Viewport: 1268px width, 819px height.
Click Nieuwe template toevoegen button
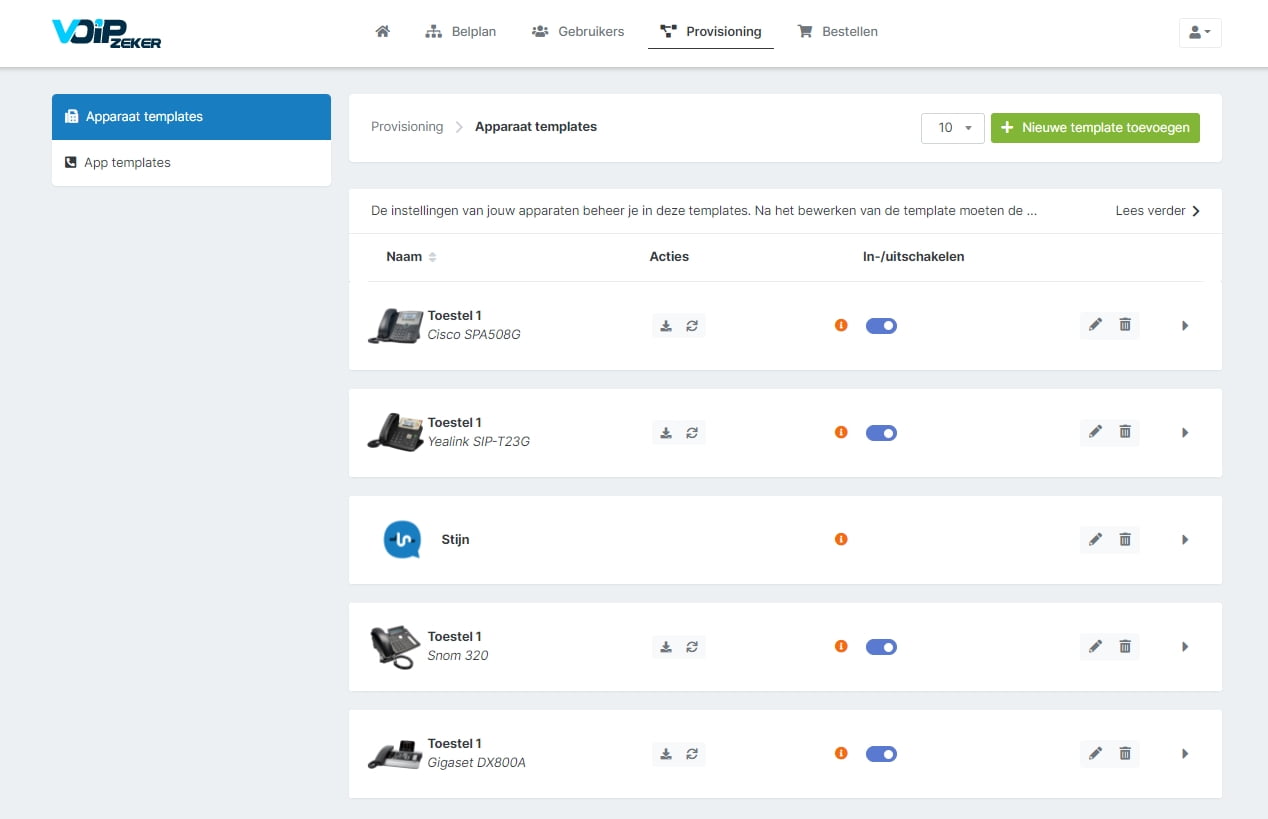tap(1095, 128)
